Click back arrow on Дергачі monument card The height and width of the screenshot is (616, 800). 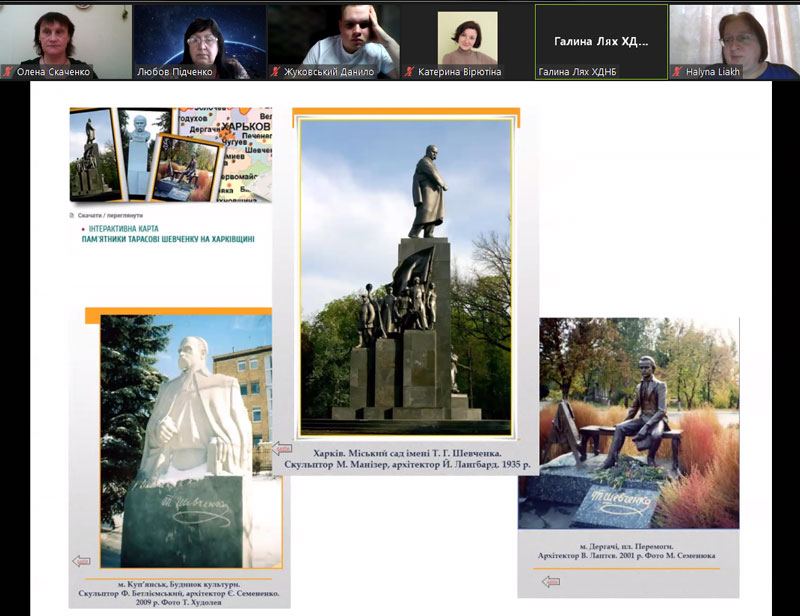pyautogui.click(x=550, y=581)
